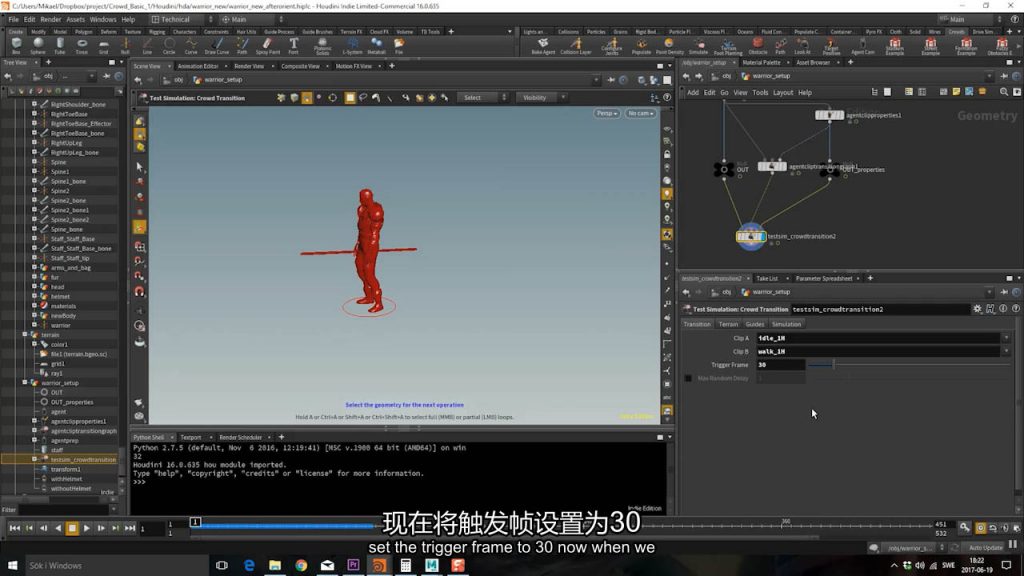Select the L-System shelf tool
The height and width of the screenshot is (576, 1024).
click(x=352, y=46)
